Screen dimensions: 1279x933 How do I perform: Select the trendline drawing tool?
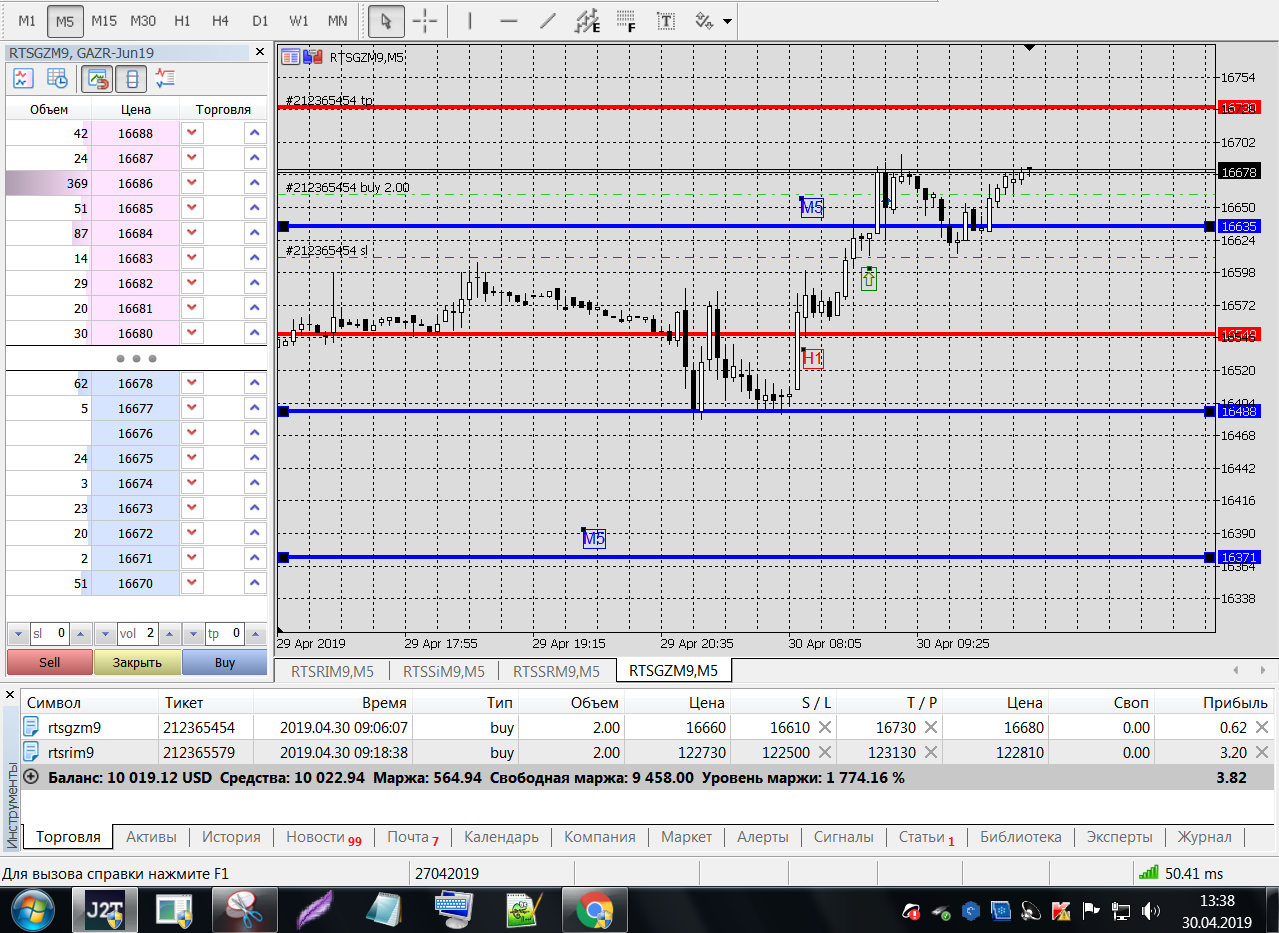[x=547, y=20]
